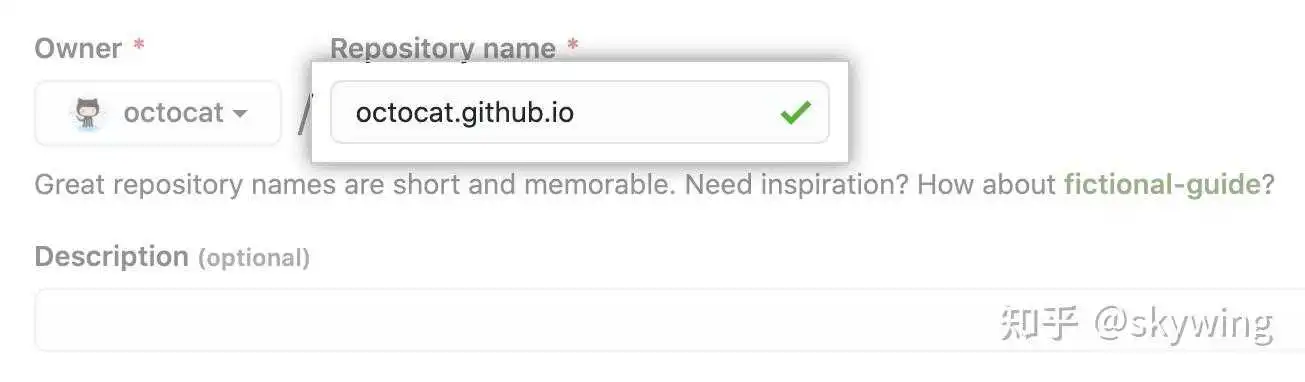
Task: Click the Description field label
Action: [x=112, y=257]
